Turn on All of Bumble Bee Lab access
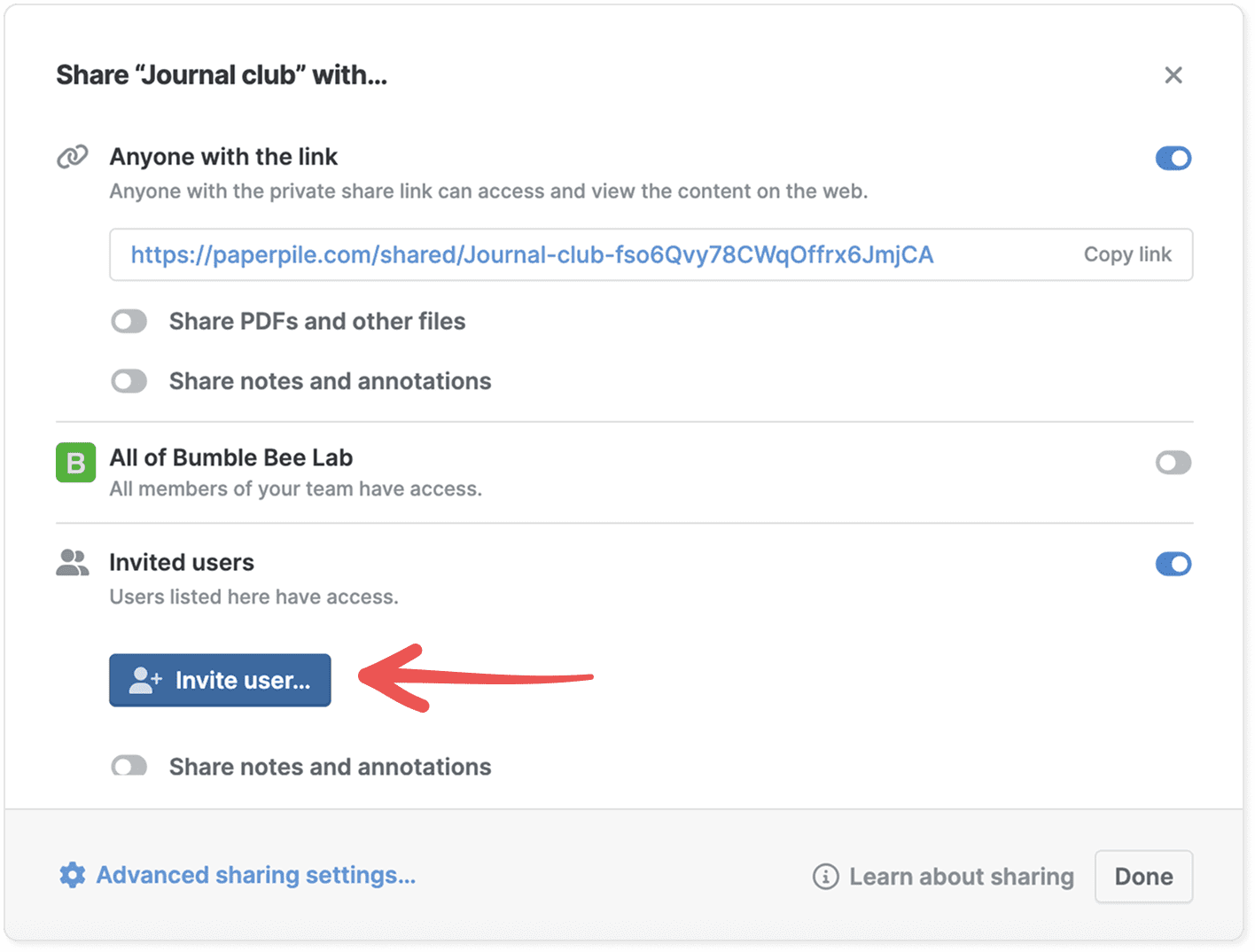1255x952 pixels. [1173, 463]
